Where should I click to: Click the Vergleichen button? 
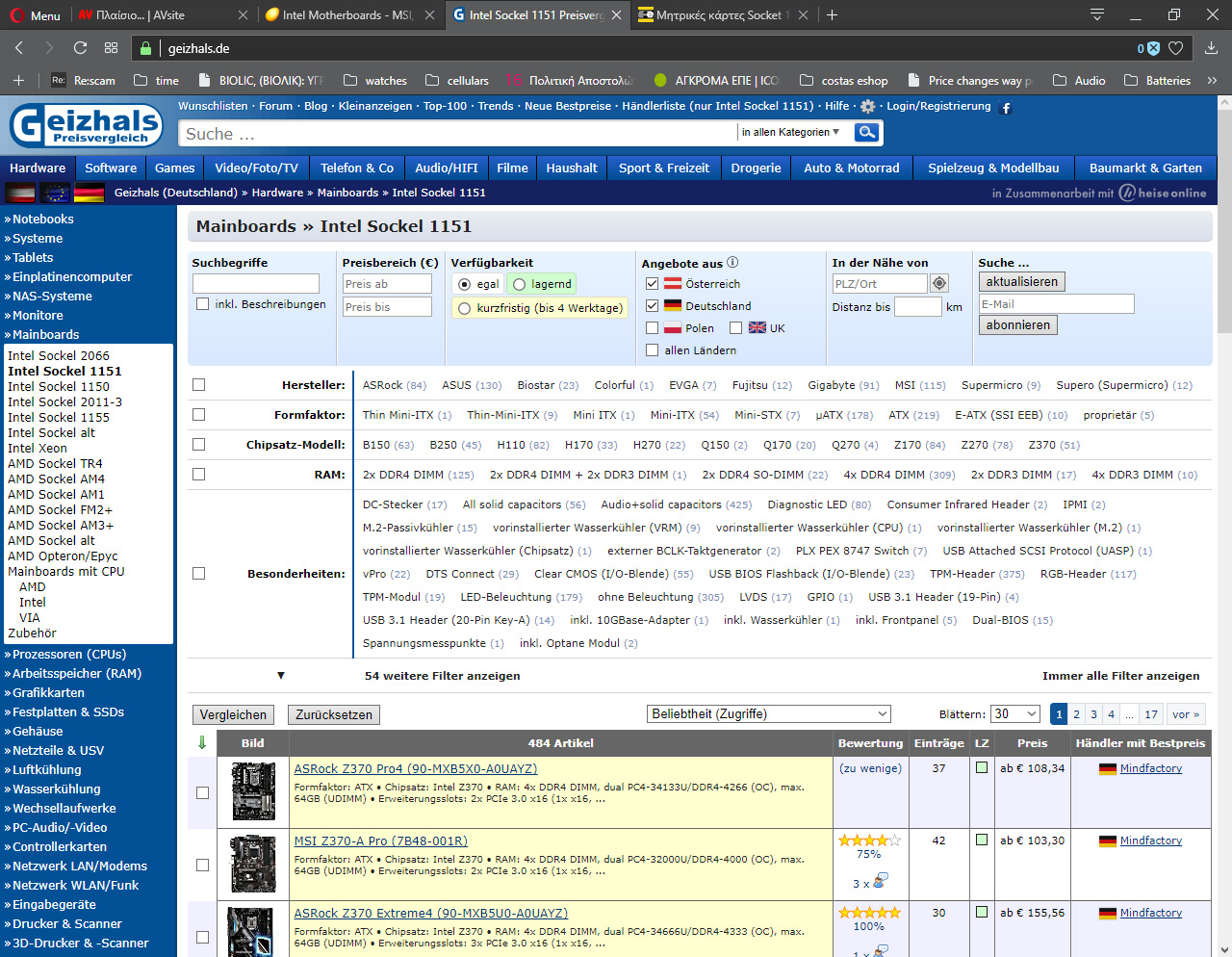coord(233,714)
